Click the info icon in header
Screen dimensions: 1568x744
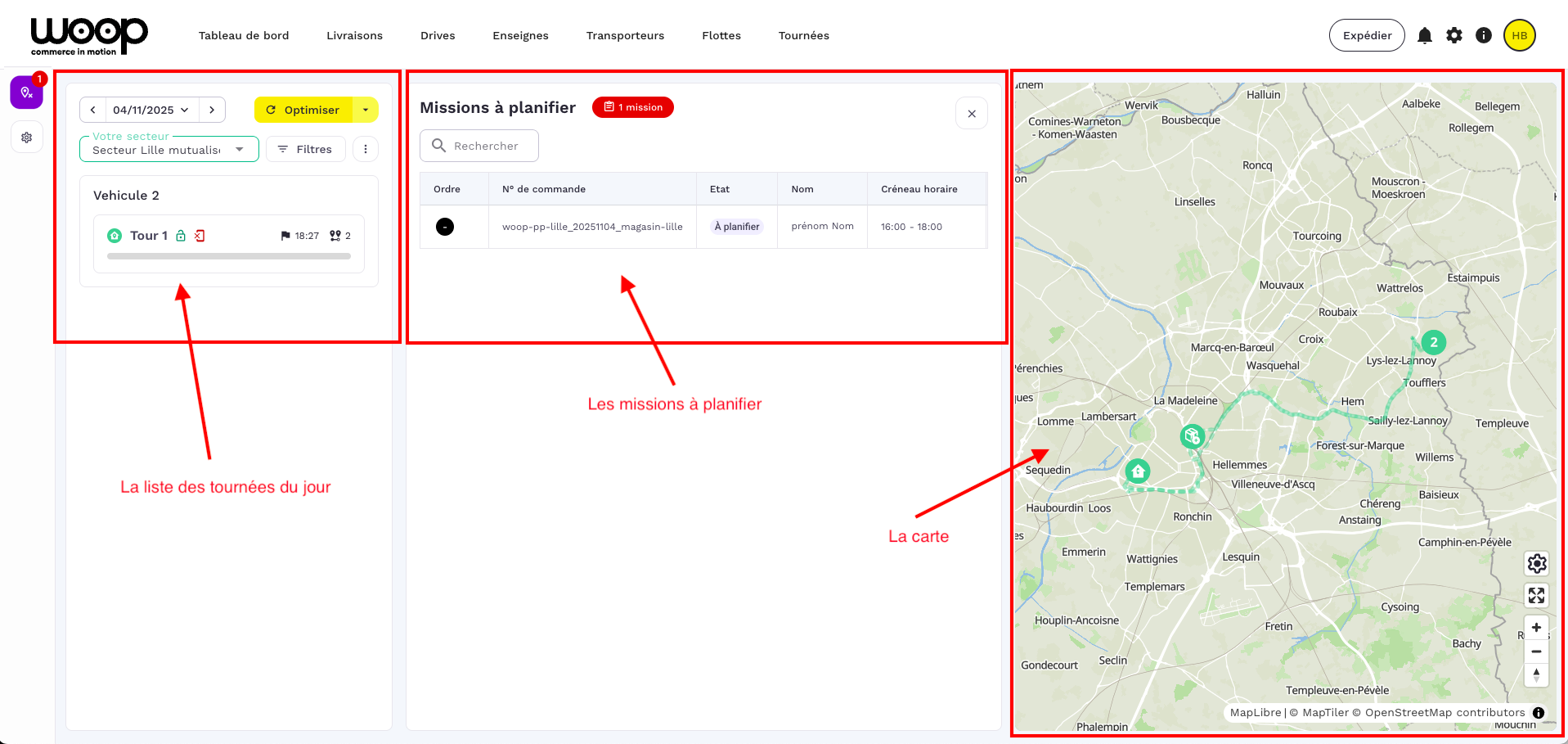1483,35
